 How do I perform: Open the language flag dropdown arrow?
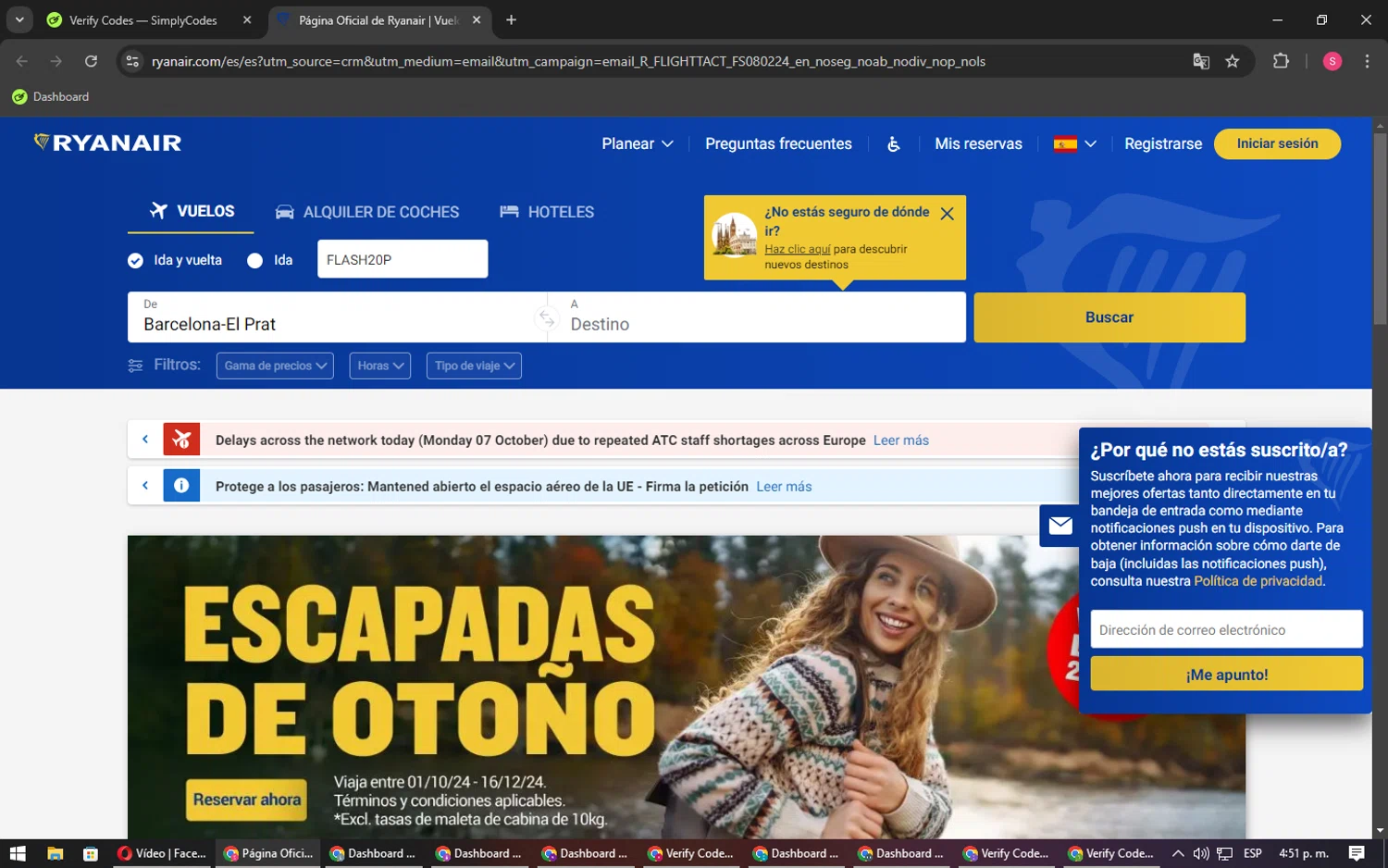pos(1090,144)
